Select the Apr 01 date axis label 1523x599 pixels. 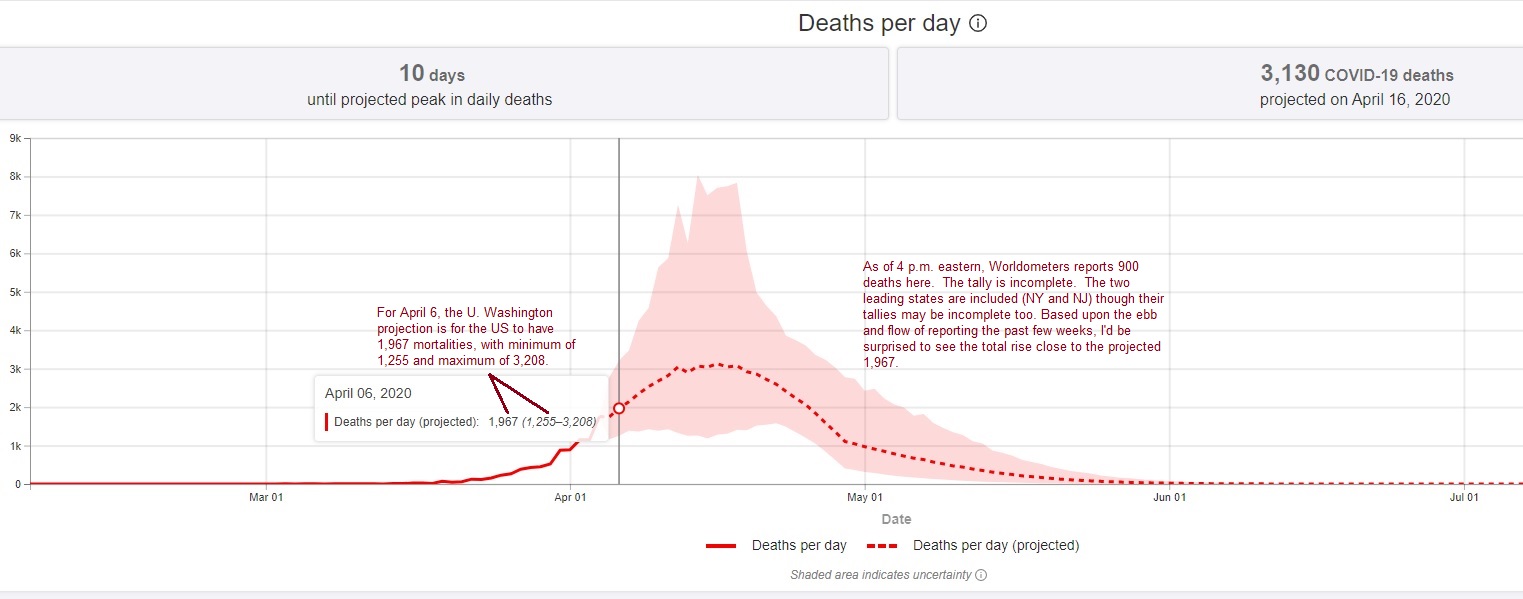tap(570, 496)
